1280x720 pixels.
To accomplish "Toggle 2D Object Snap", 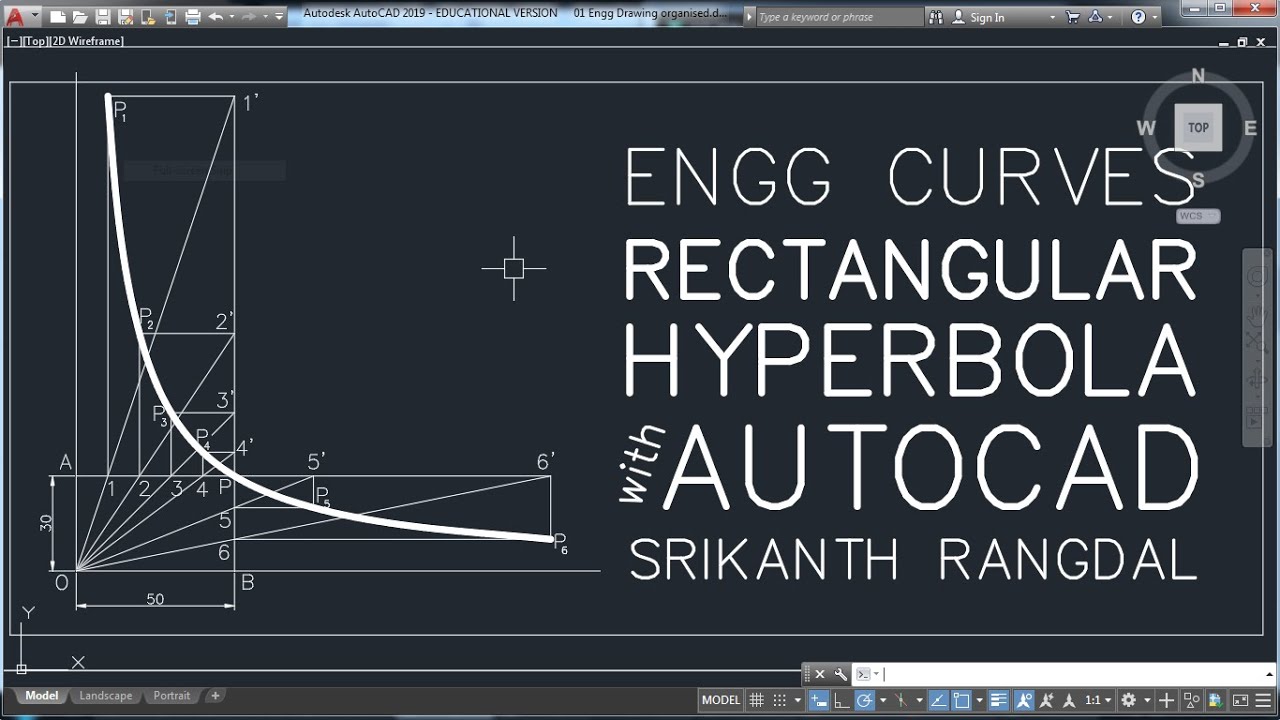I will pos(961,700).
